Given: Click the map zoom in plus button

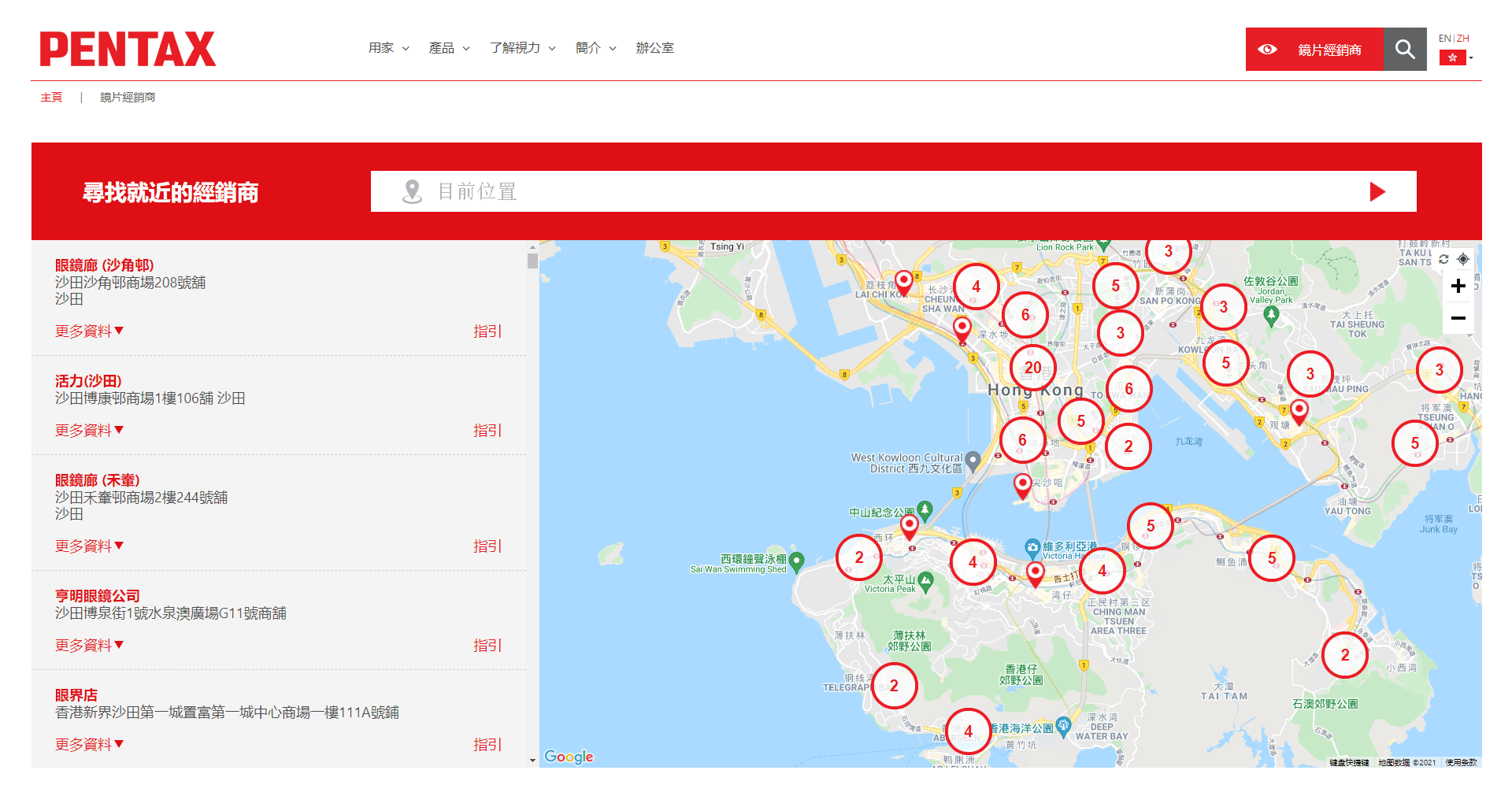Looking at the screenshot, I should (1458, 287).
